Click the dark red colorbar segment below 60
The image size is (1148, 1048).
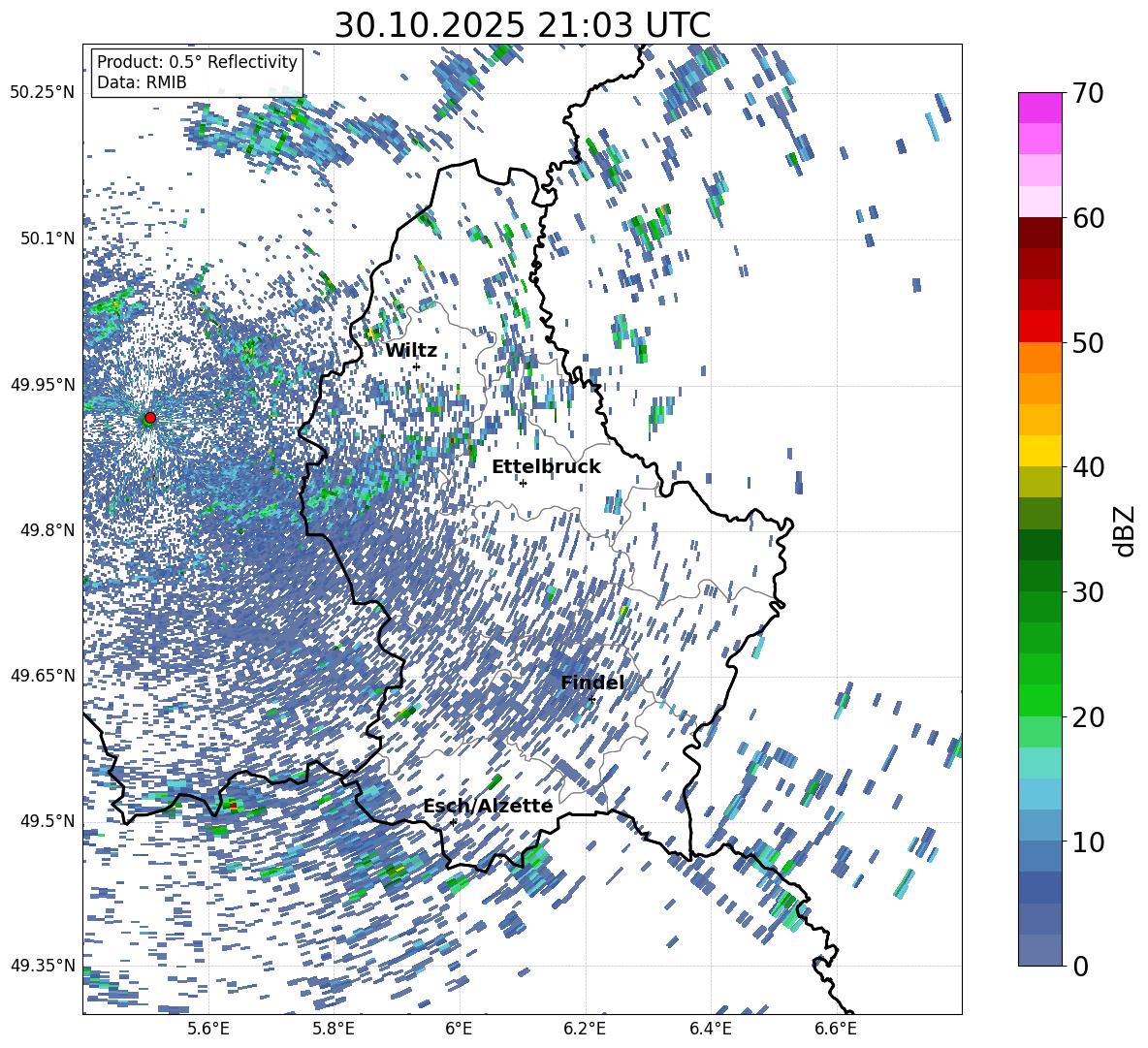1039,233
